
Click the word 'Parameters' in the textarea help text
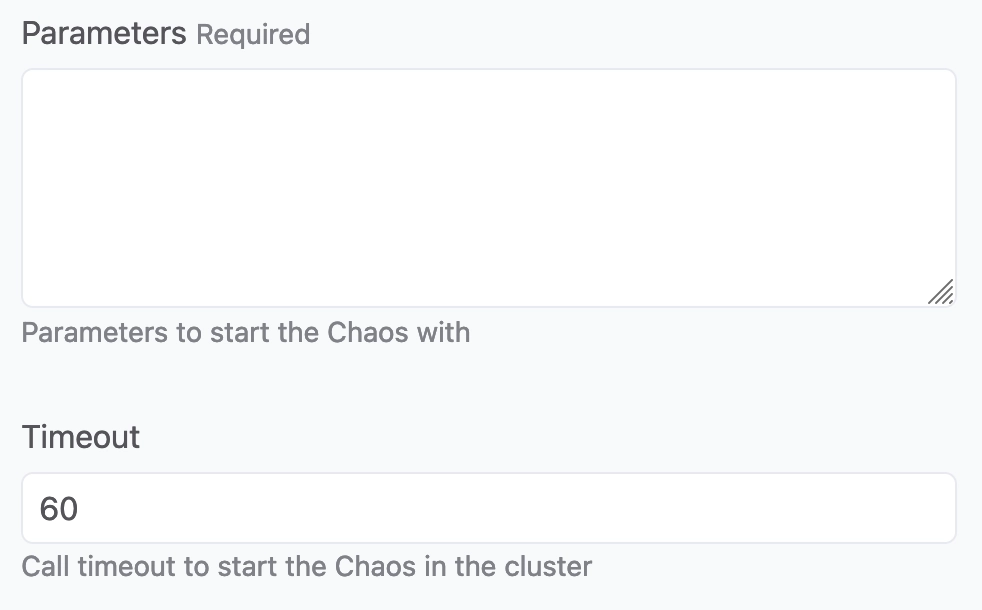click(x=95, y=333)
